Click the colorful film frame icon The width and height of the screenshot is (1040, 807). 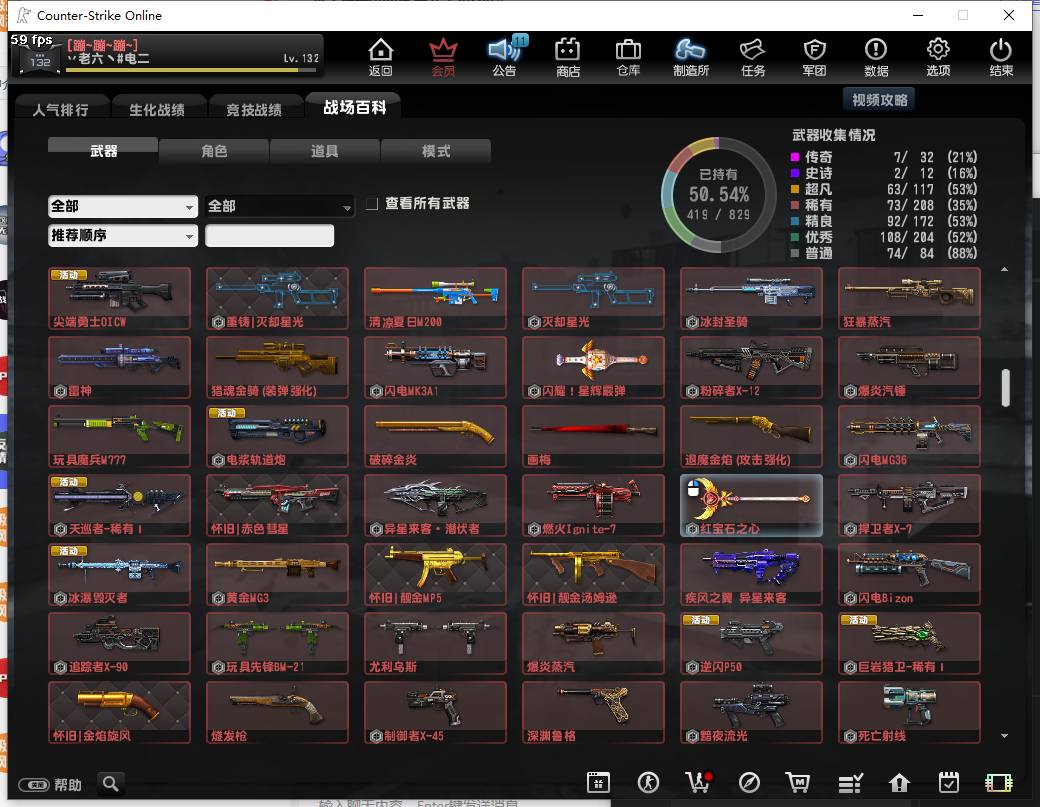tap(999, 783)
